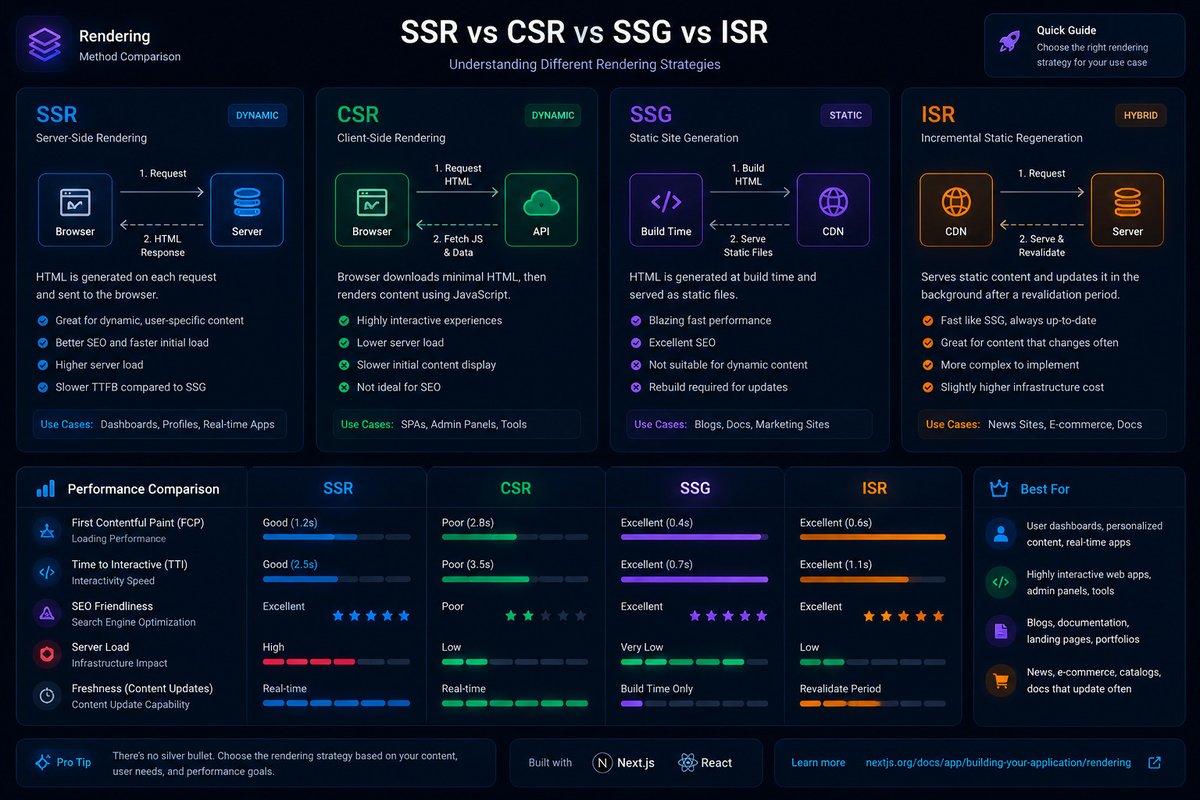Click the blogs documentation file icon
Image resolution: width=1200 pixels, height=800 pixels.
[1000, 630]
